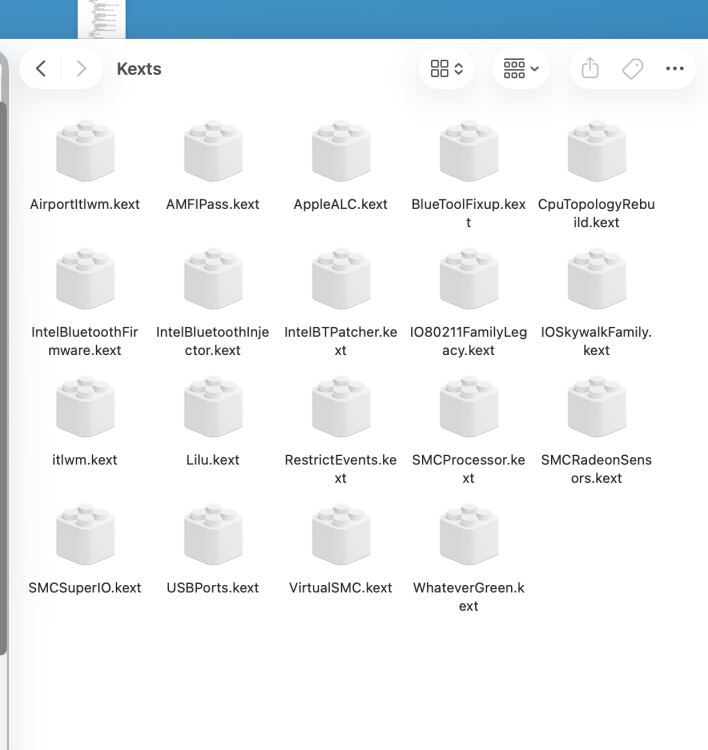Click the Tags toolbar icon

point(632,68)
